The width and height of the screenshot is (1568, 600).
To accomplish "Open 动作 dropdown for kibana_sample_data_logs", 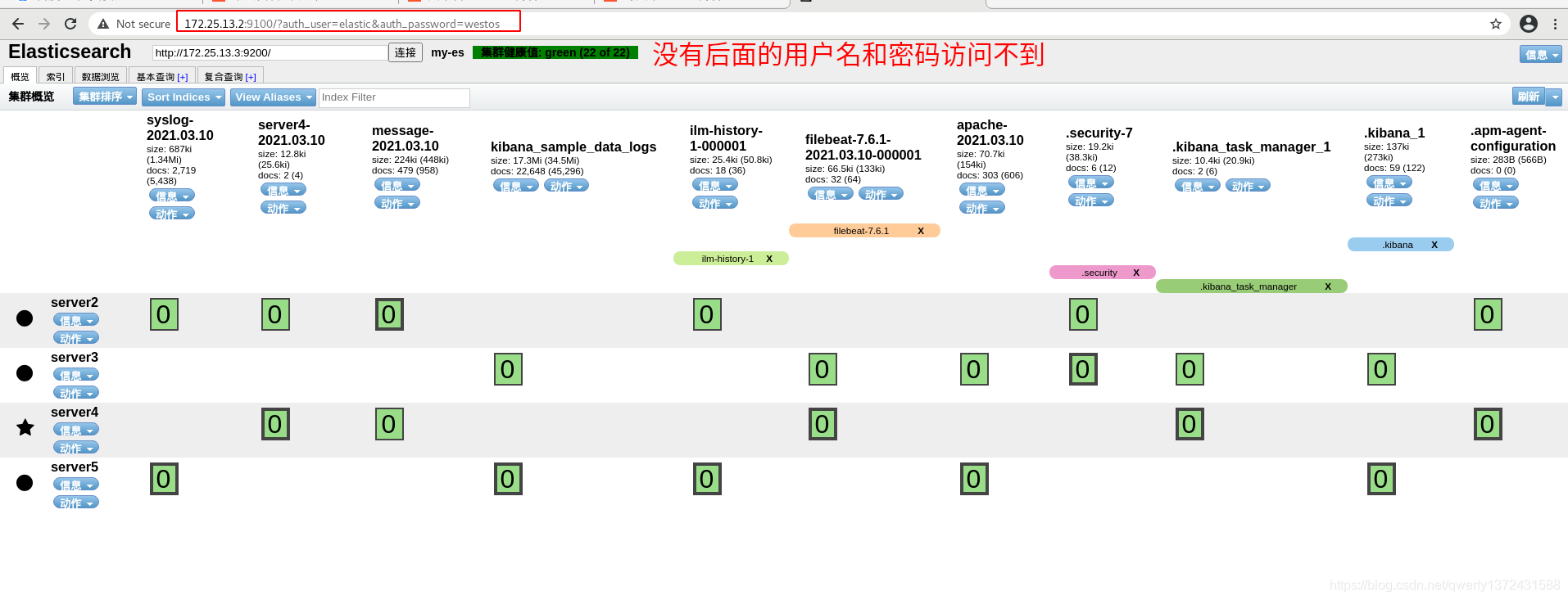I will (567, 186).
